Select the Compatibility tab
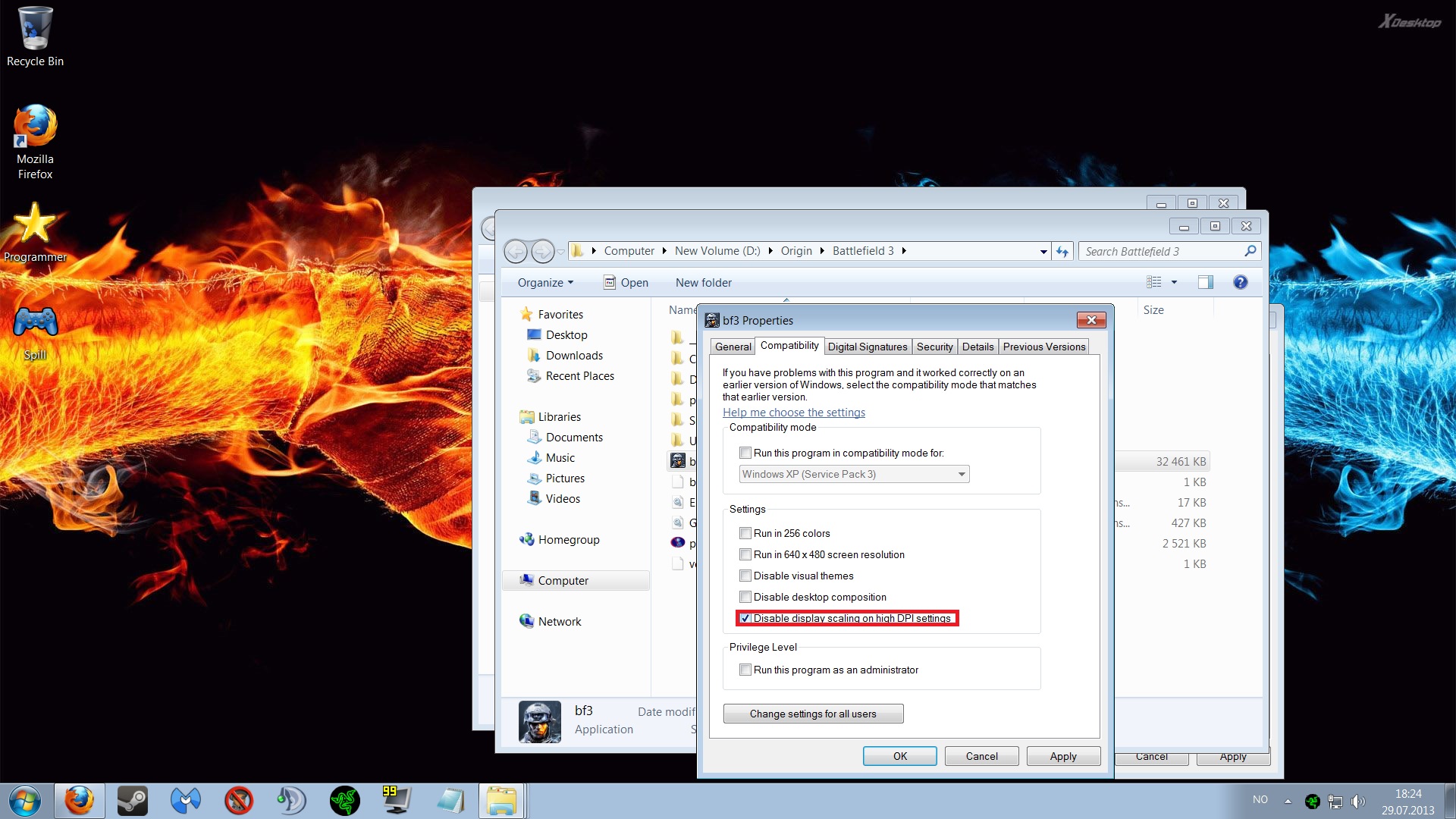The width and height of the screenshot is (1456, 819). point(789,345)
